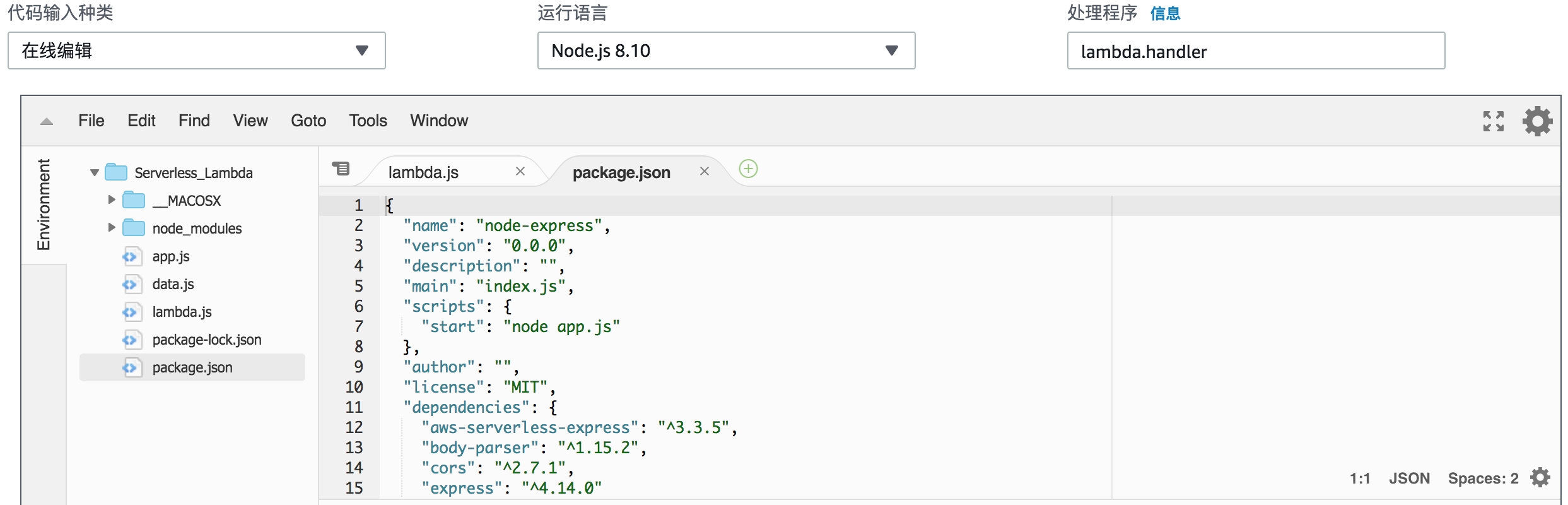Click the status bar gear icon
Viewport: 1568px width, 505px height.
click(x=1540, y=478)
